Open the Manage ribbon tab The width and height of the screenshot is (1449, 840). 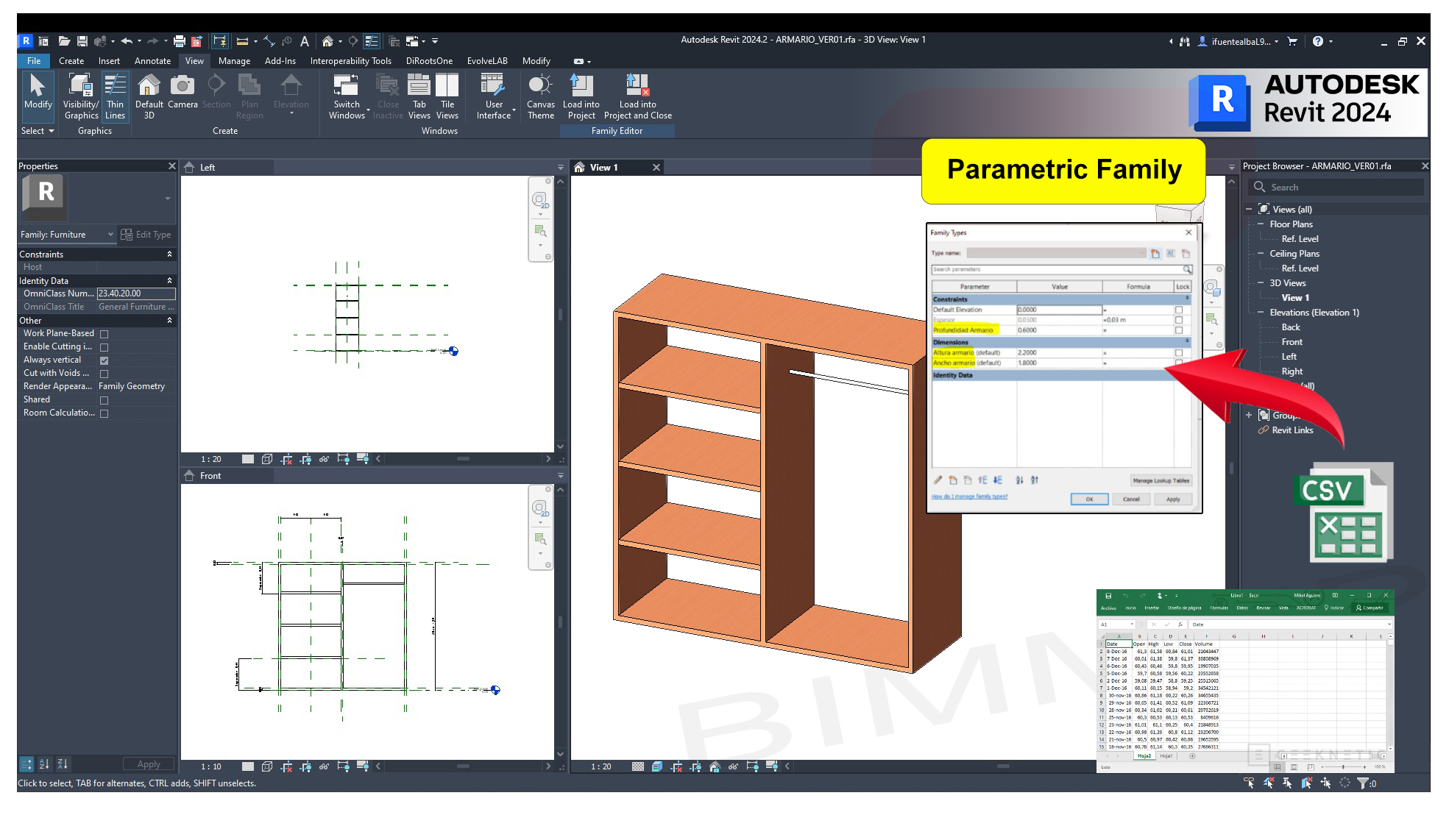coord(234,61)
